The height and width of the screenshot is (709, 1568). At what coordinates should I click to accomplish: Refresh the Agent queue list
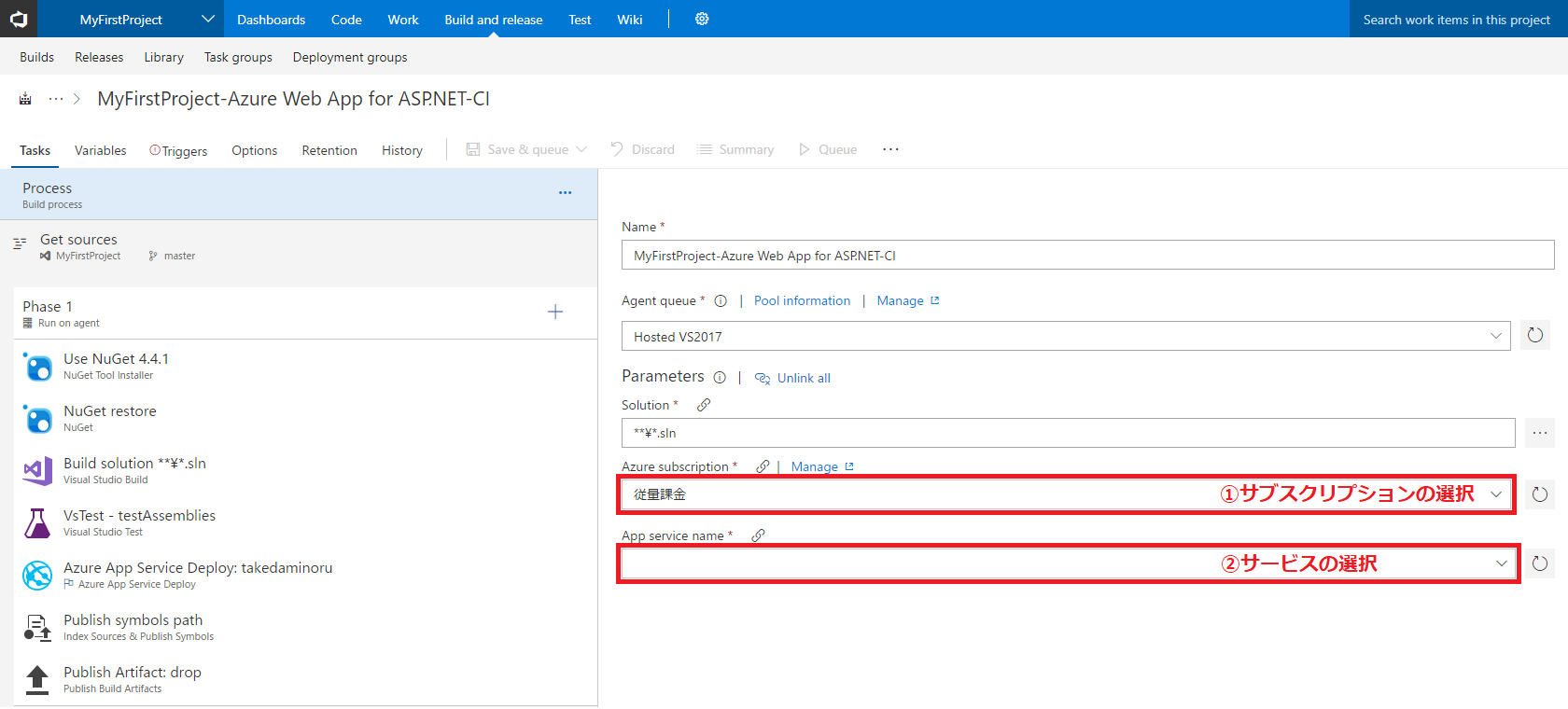(x=1535, y=336)
